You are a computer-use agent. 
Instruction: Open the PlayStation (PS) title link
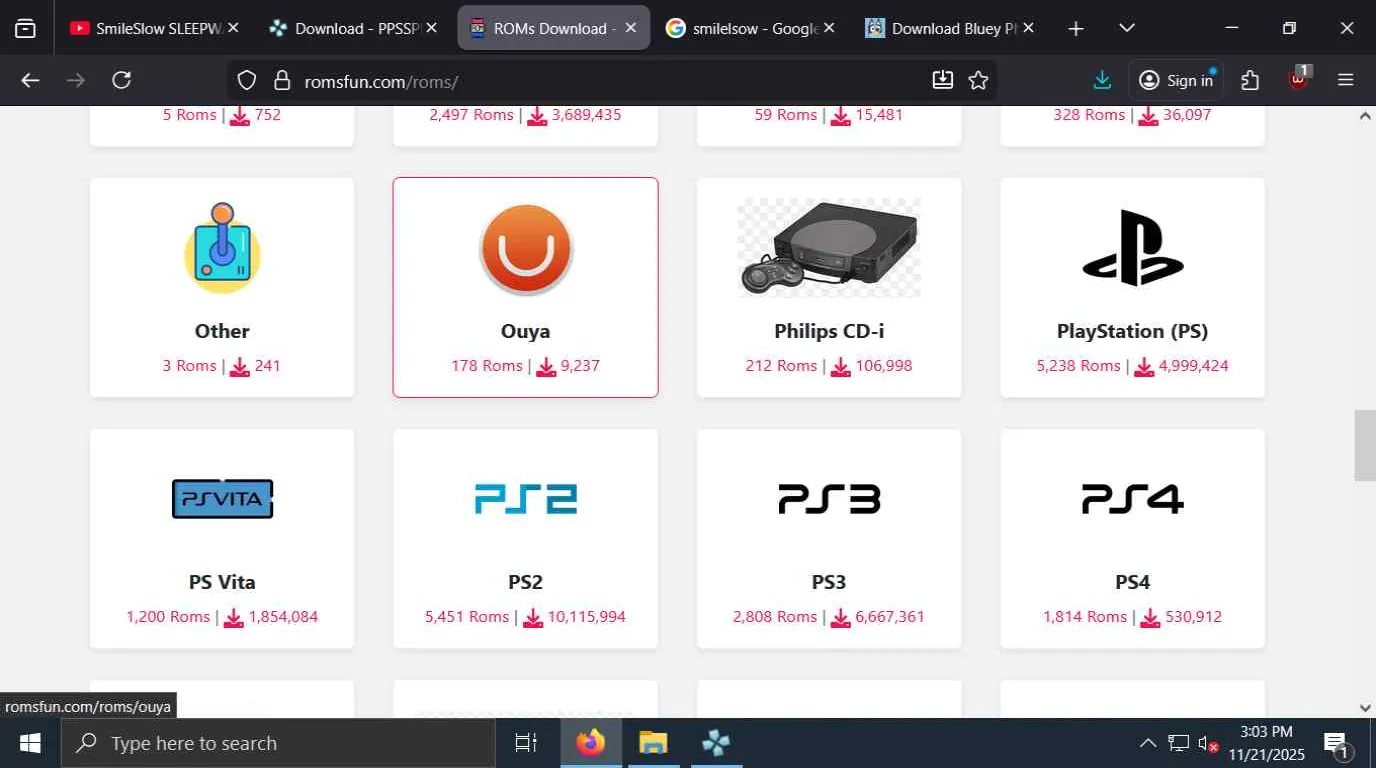1133,331
